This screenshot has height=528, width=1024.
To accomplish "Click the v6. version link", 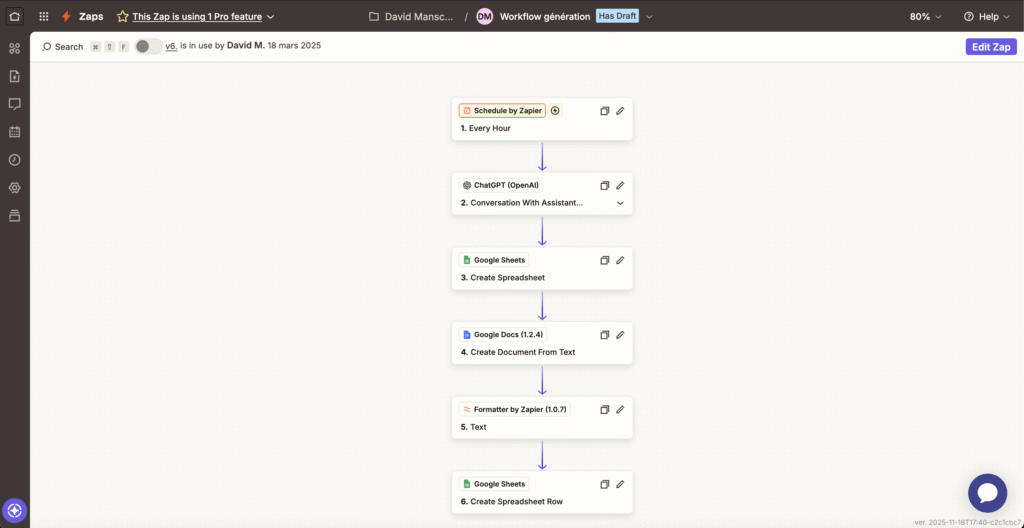I will [x=171, y=46].
